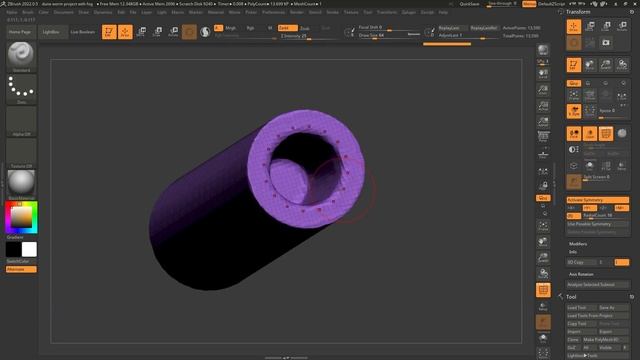Click the black secondary color swatch
This screenshot has height=360, width=640.
(x=13, y=249)
